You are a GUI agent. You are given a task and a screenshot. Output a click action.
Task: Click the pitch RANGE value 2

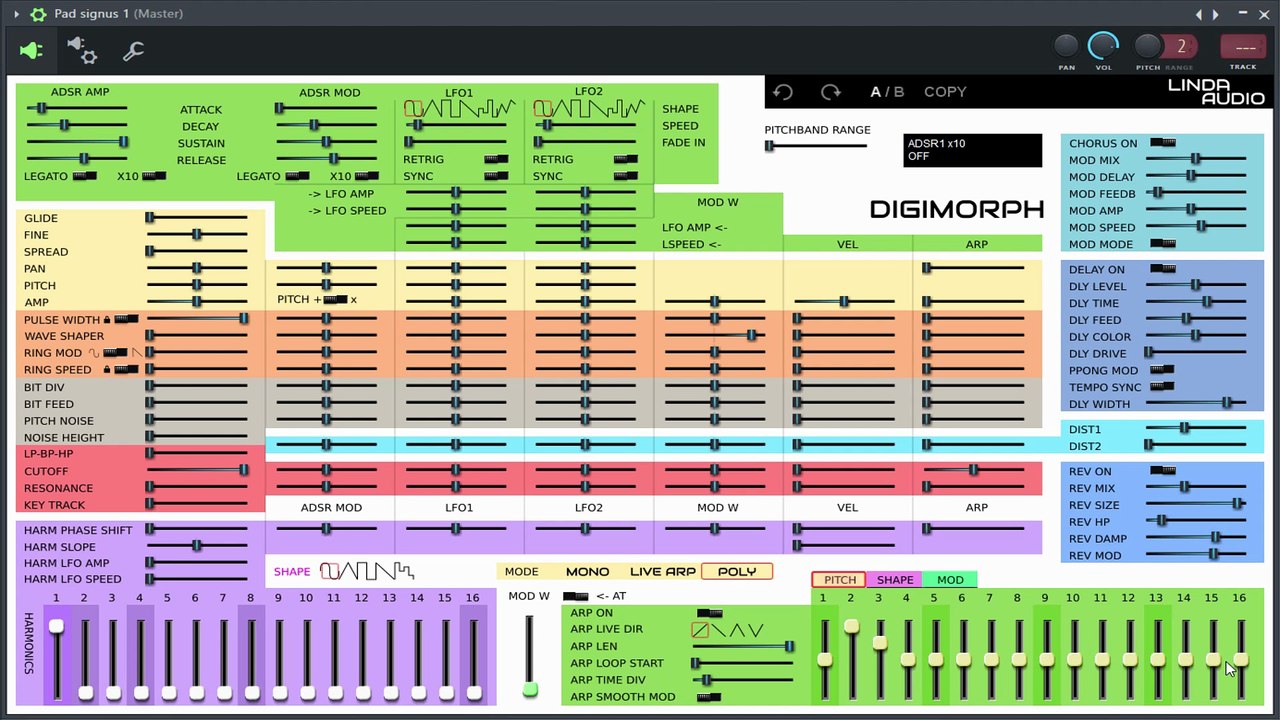(1181, 46)
